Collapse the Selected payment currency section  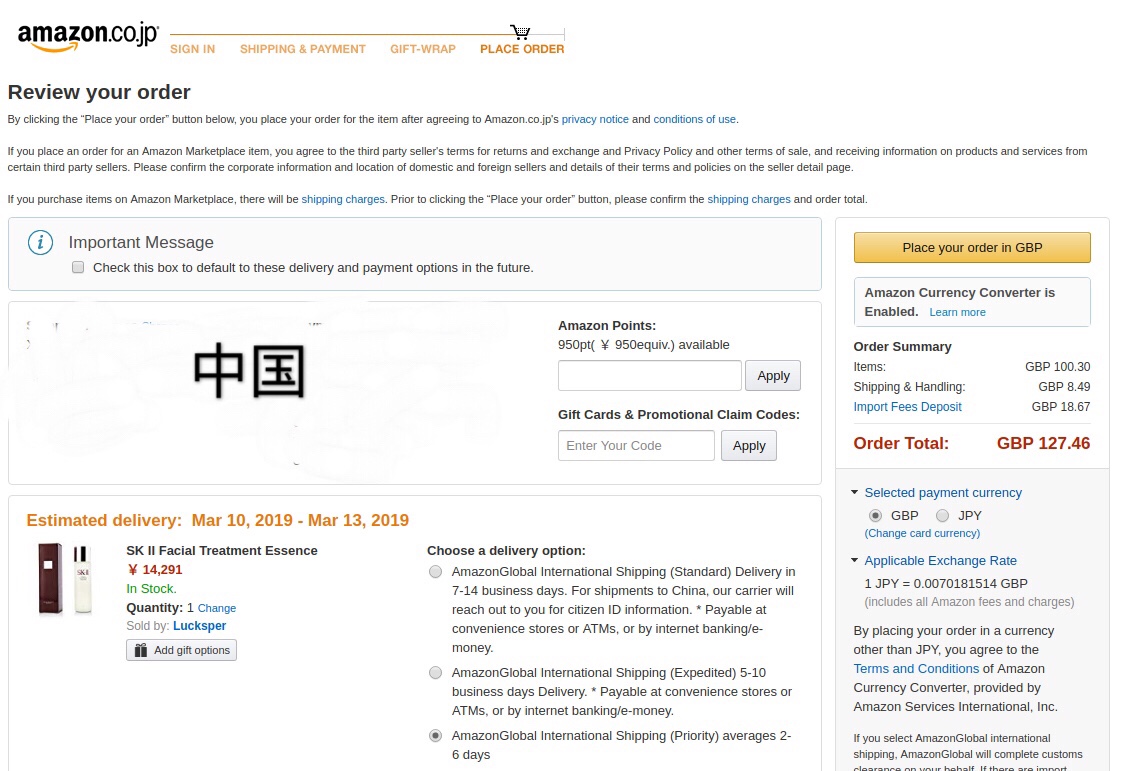tap(854, 493)
